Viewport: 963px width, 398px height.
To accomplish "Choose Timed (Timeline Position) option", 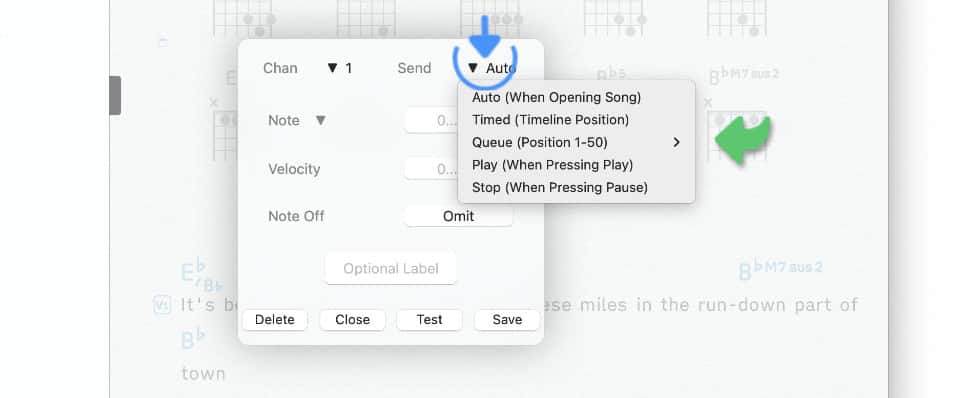I will pyautogui.click(x=550, y=120).
